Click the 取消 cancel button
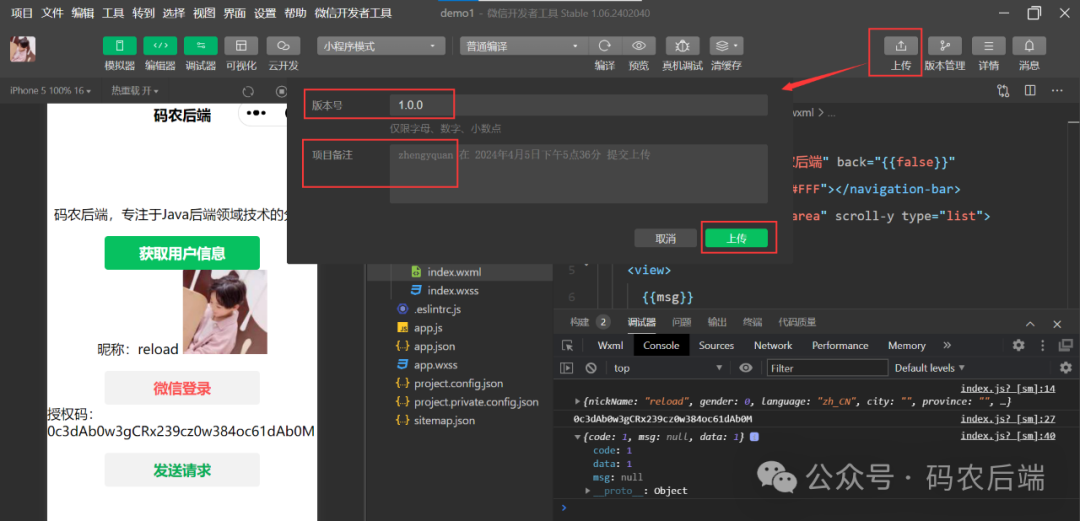The height and width of the screenshot is (521, 1080). 665,238
